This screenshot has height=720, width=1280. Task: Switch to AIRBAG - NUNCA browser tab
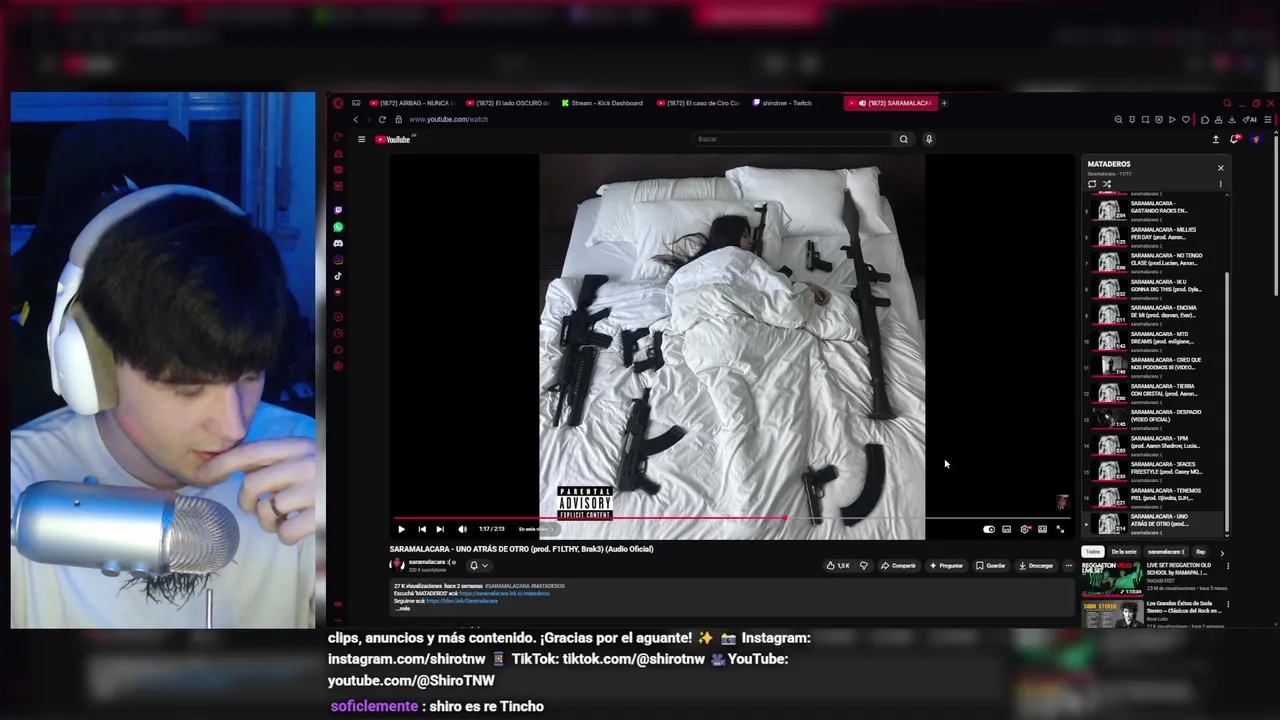(x=412, y=103)
